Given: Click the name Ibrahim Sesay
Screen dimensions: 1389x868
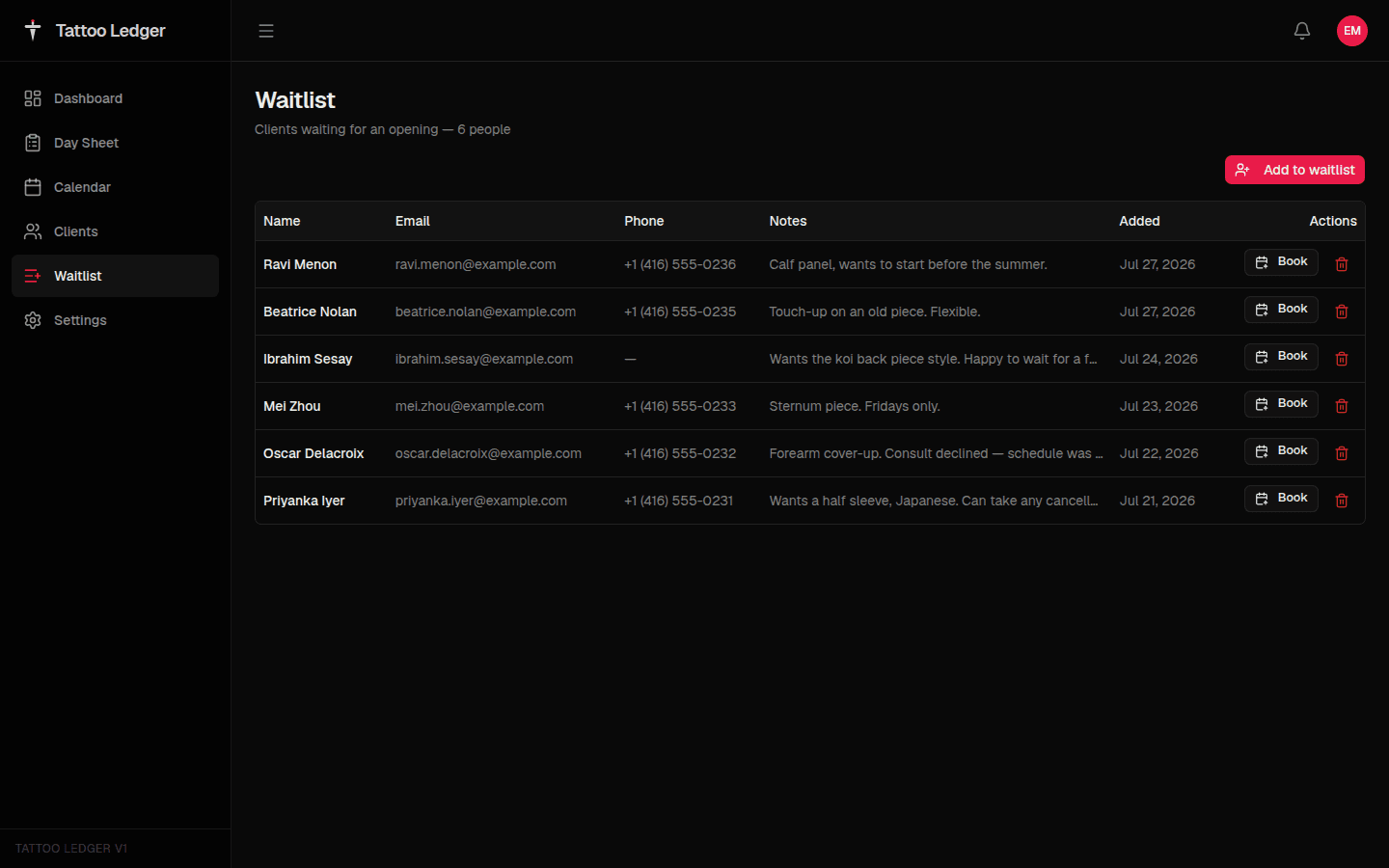Looking at the screenshot, I should pos(308,359).
